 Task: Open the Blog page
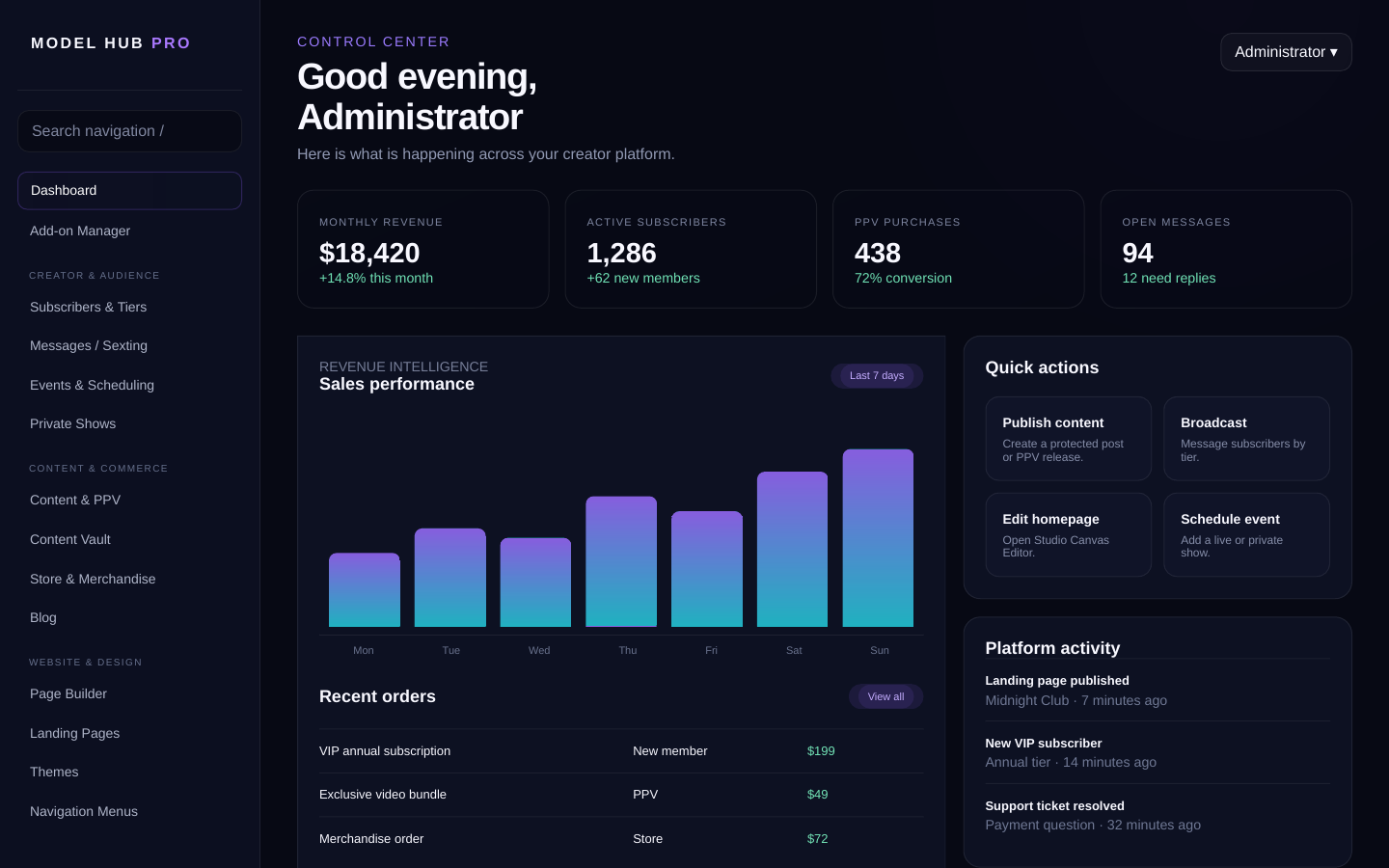coord(129,617)
